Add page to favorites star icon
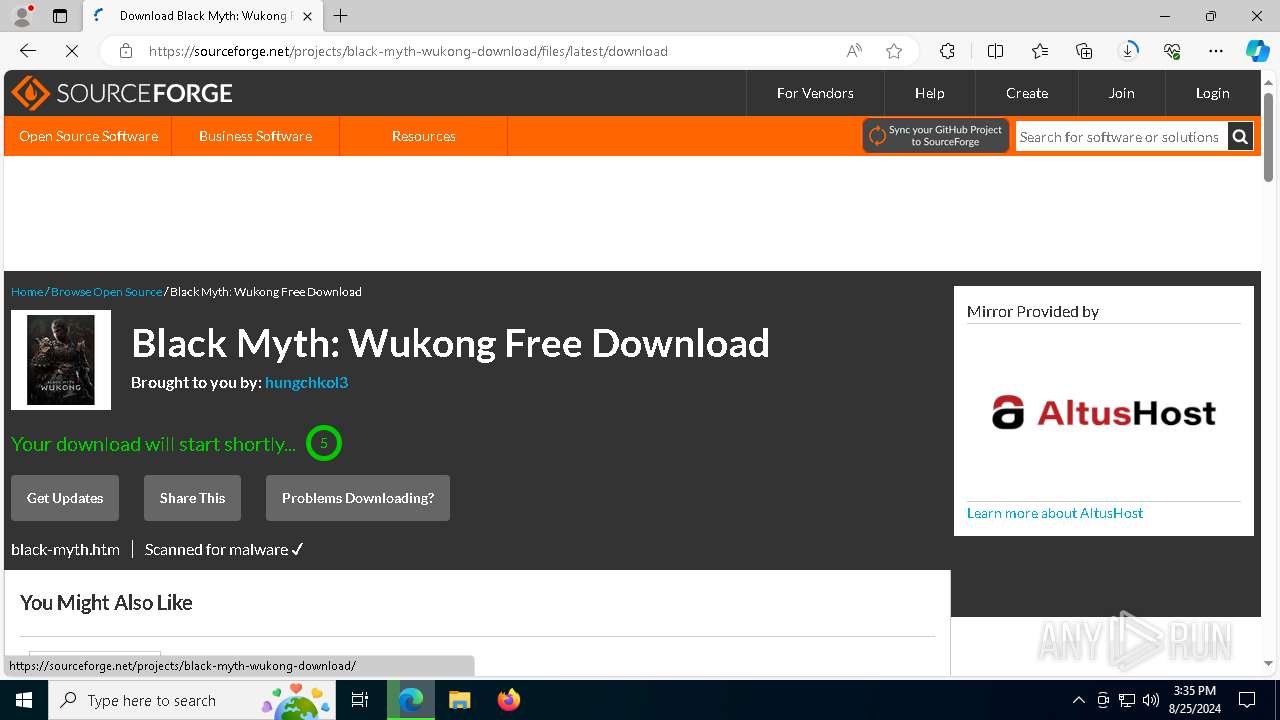Image resolution: width=1280 pixels, height=720 pixels. click(894, 51)
